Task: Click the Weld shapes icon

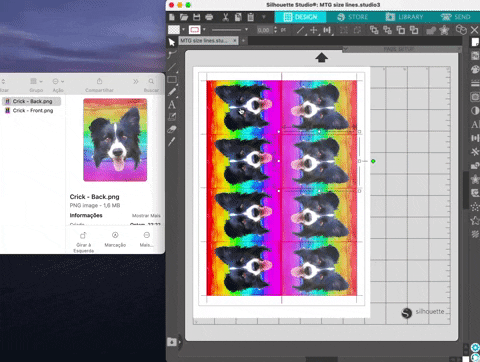Action: 431,30
